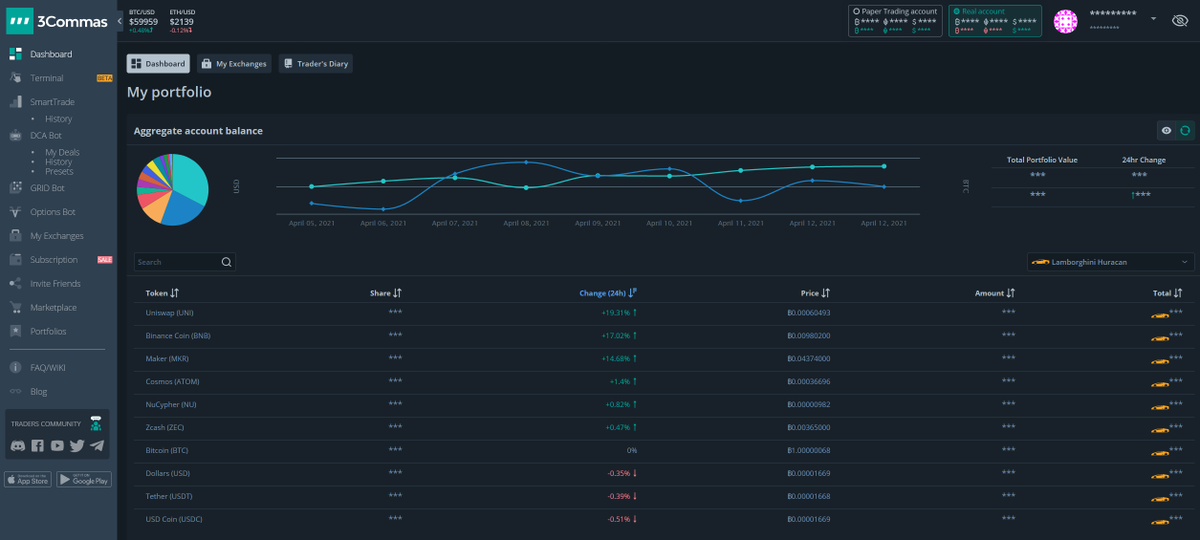The image size is (1200, 540).
Task: Switch to the Dashboard tab
Action: pyautogui.click(x=158, y=64)
